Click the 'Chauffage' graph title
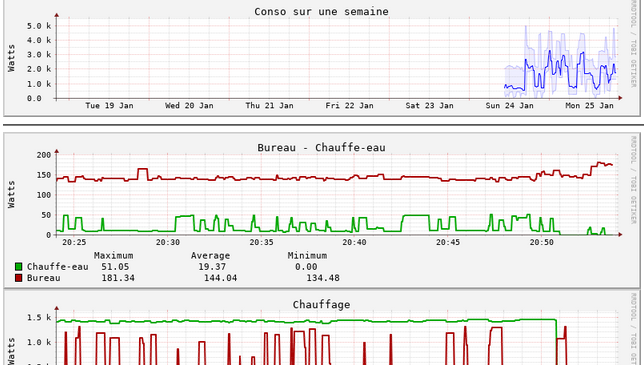Viewport: 644px width, 365px height. coord(321,305)
